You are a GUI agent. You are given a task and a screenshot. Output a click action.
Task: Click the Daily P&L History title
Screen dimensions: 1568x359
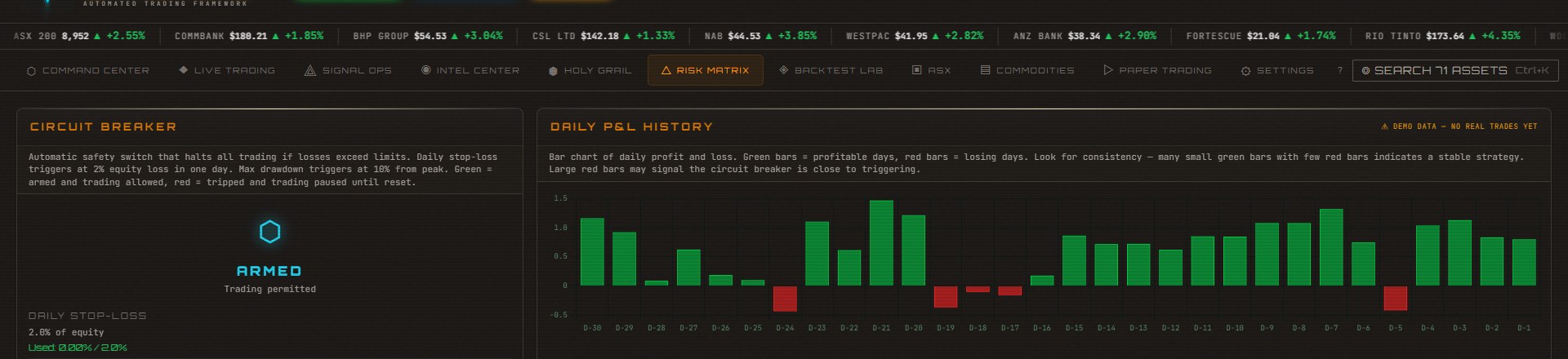(631, 127)
